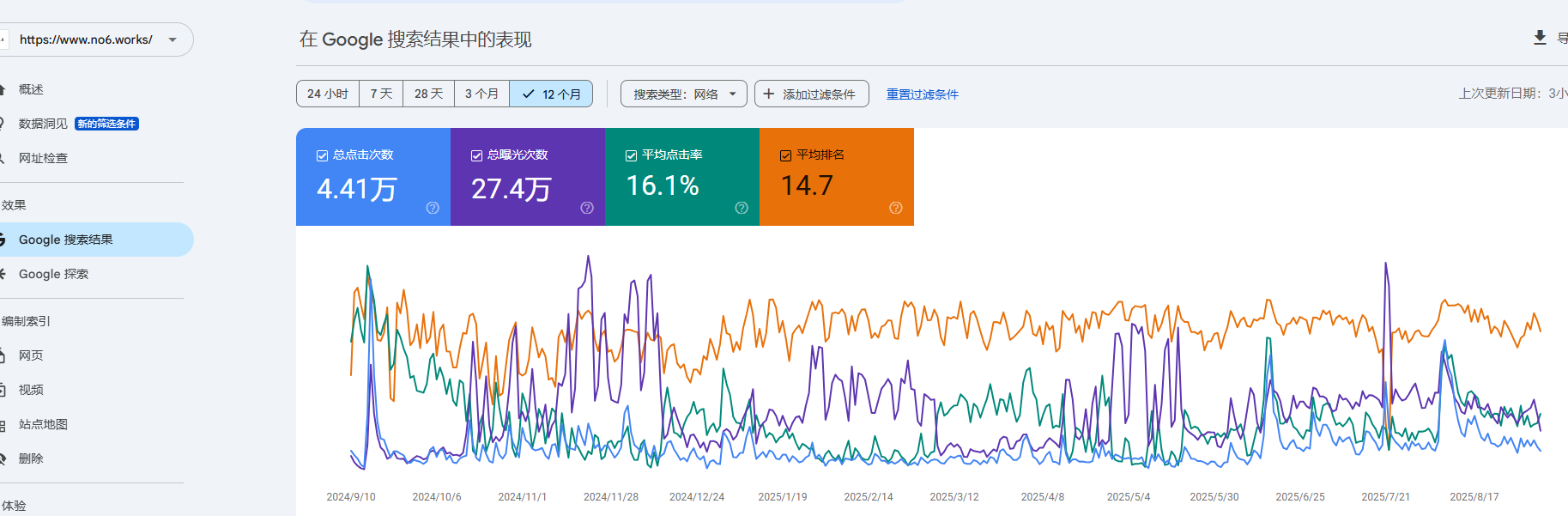Uncheck the 平均排名 metric checkbox
1568x516 pixels.
click(785, 155)
